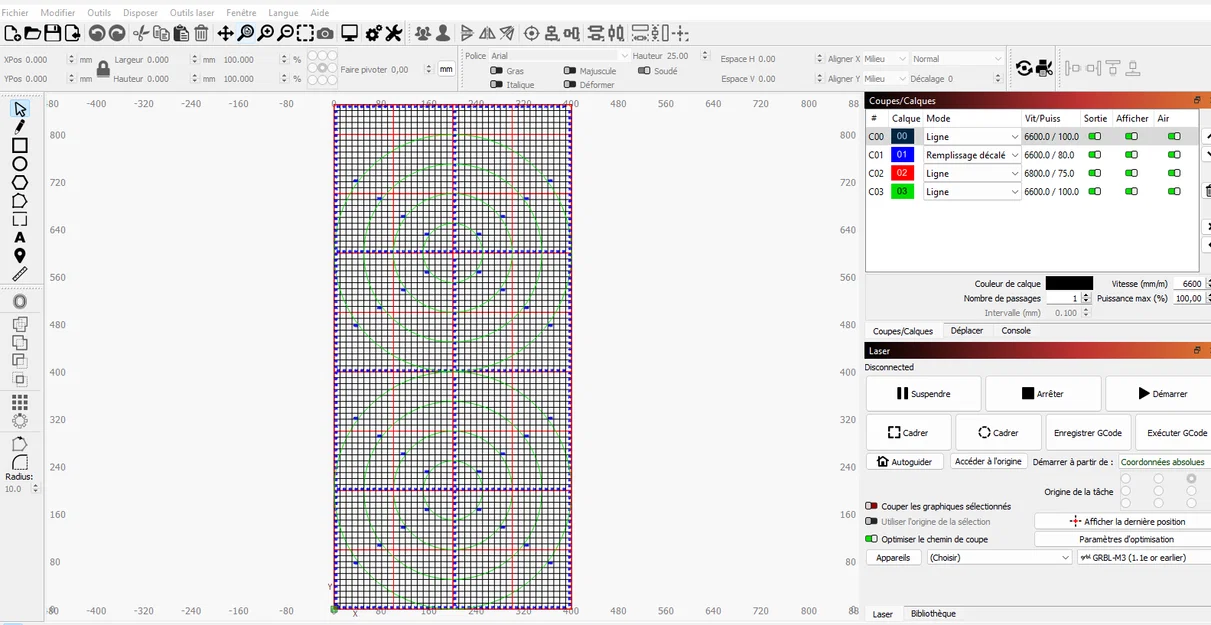Viewport: 1211px width, 625px height.
Task: Click the redo arrow button
Action: coord(117,33)
